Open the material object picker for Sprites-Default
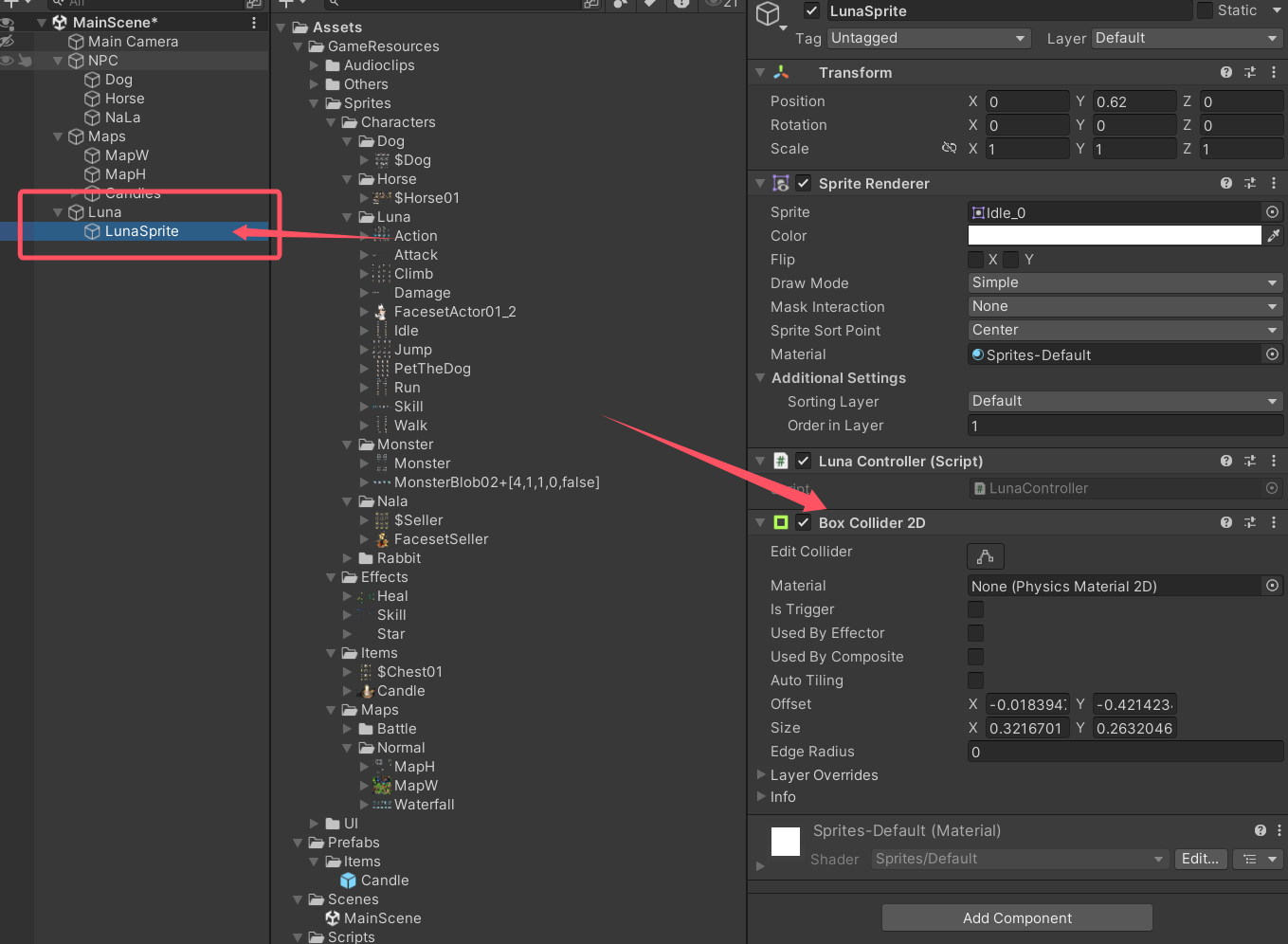 [1272, 354]
